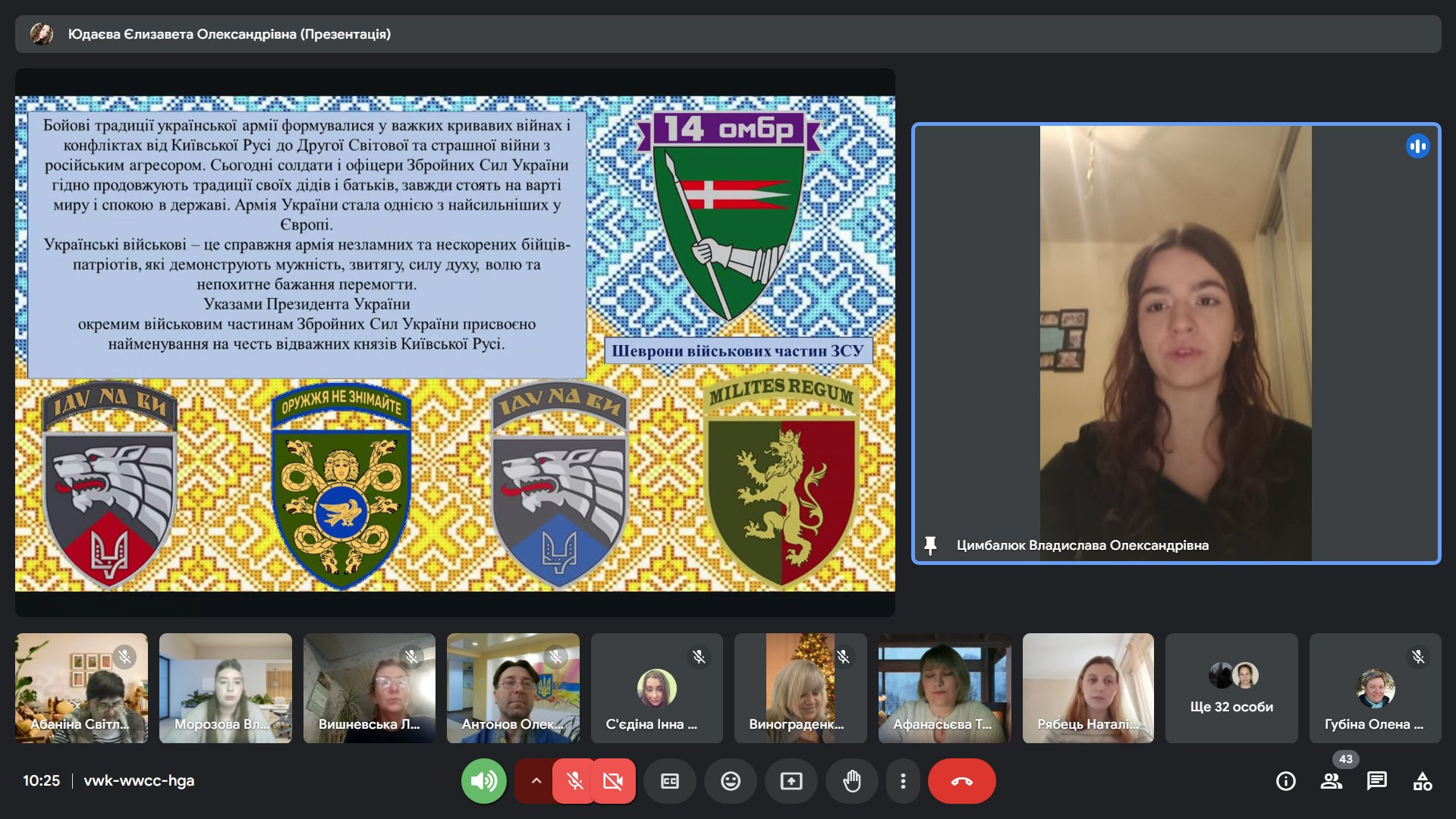This screenshot has height=819, width=1456.
Task: Click the ОРУЖЖЯ НЕ ЗНІМАЙТЕ chevron image
Action: point(341,487)
